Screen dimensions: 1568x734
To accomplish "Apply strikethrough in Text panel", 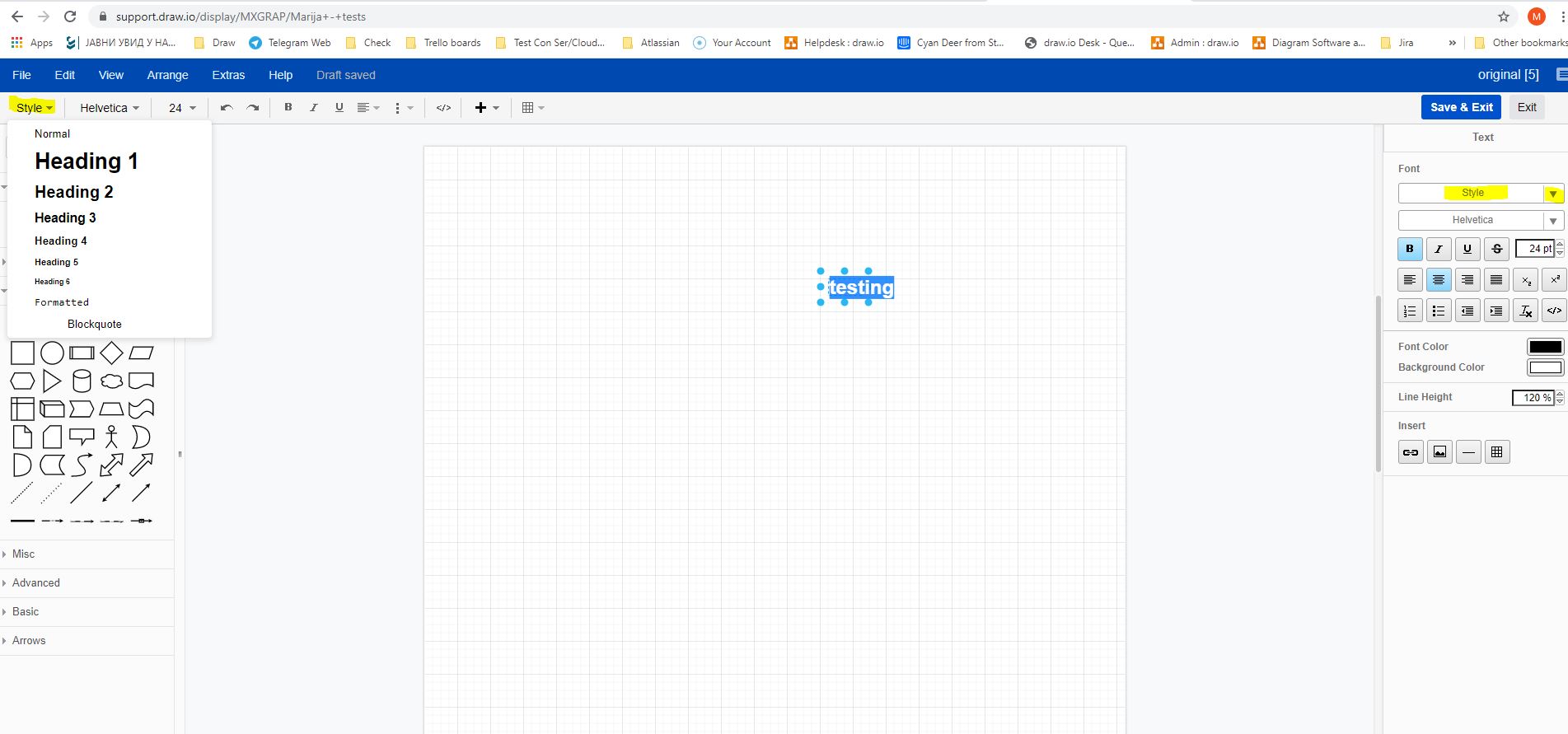I will [1496, 249].
